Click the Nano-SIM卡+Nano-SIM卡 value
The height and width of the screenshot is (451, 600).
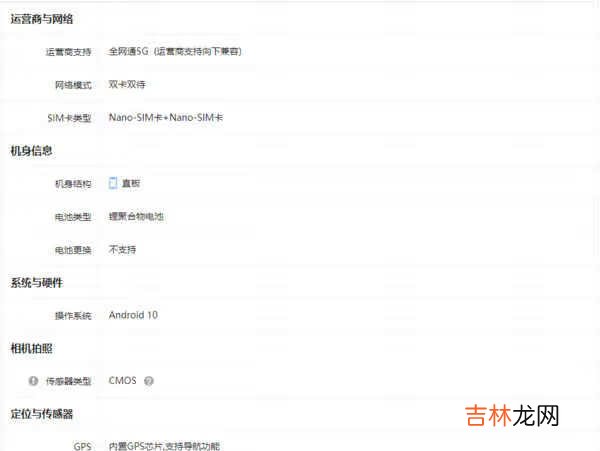click(165, 117)
